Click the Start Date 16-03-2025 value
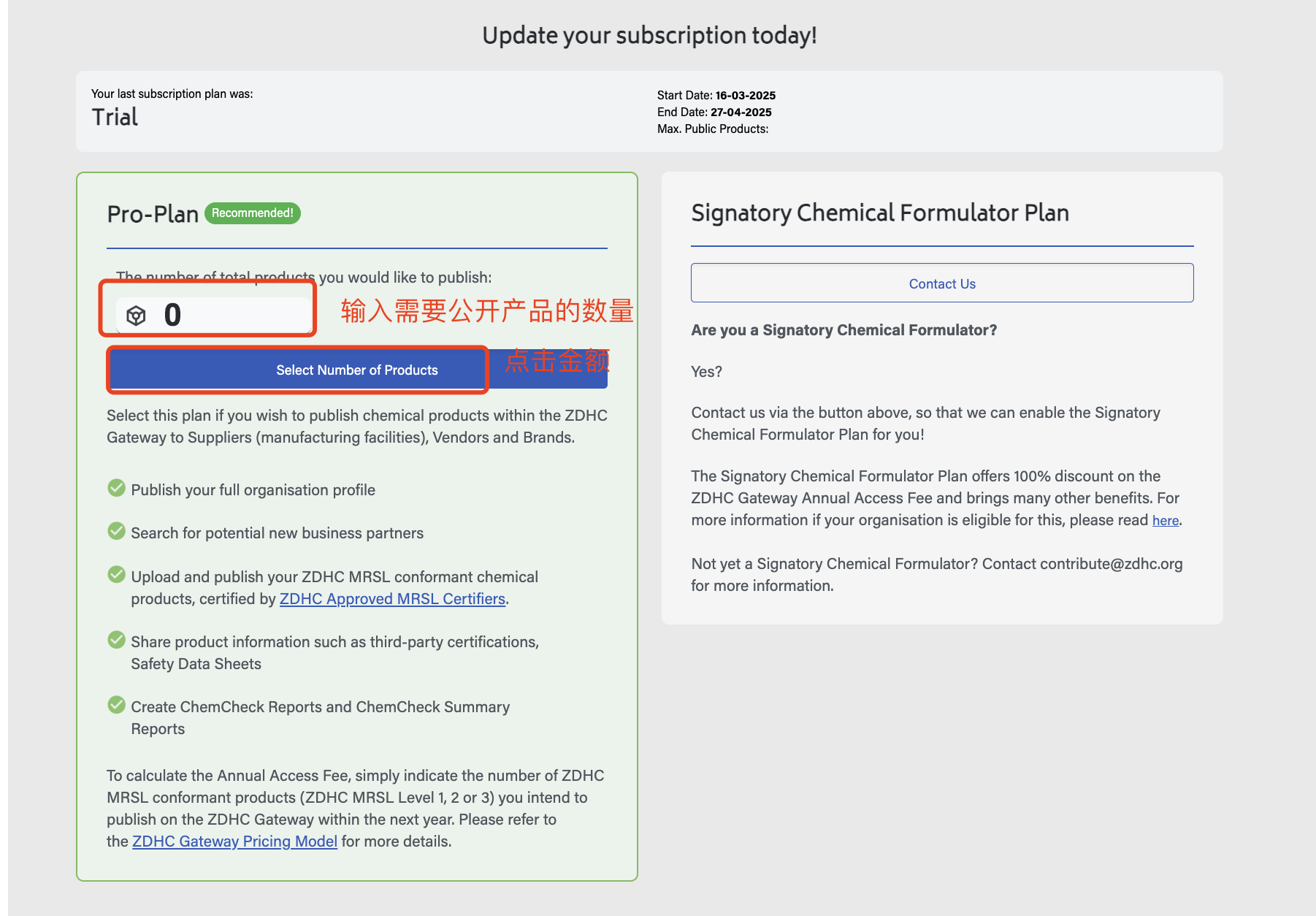Viewport: 1316px width, 916px height. [x=745, y=96]
